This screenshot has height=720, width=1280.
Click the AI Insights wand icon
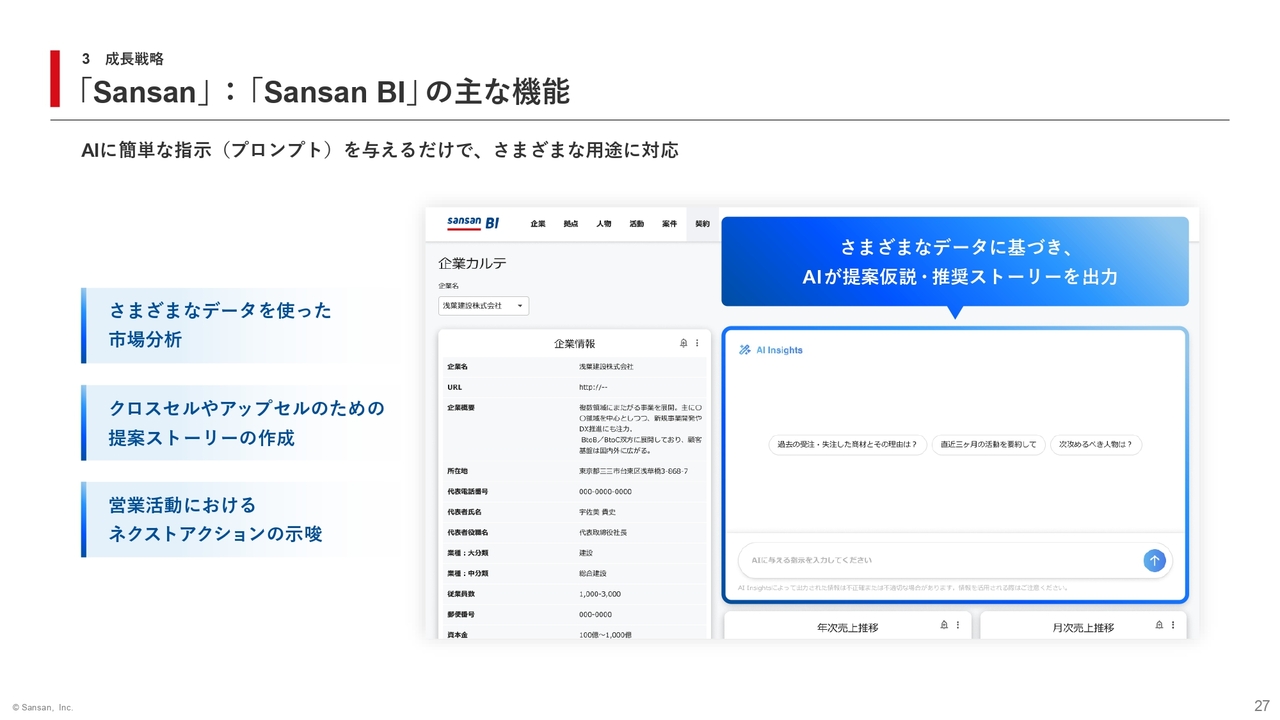(x=744, y=350)
